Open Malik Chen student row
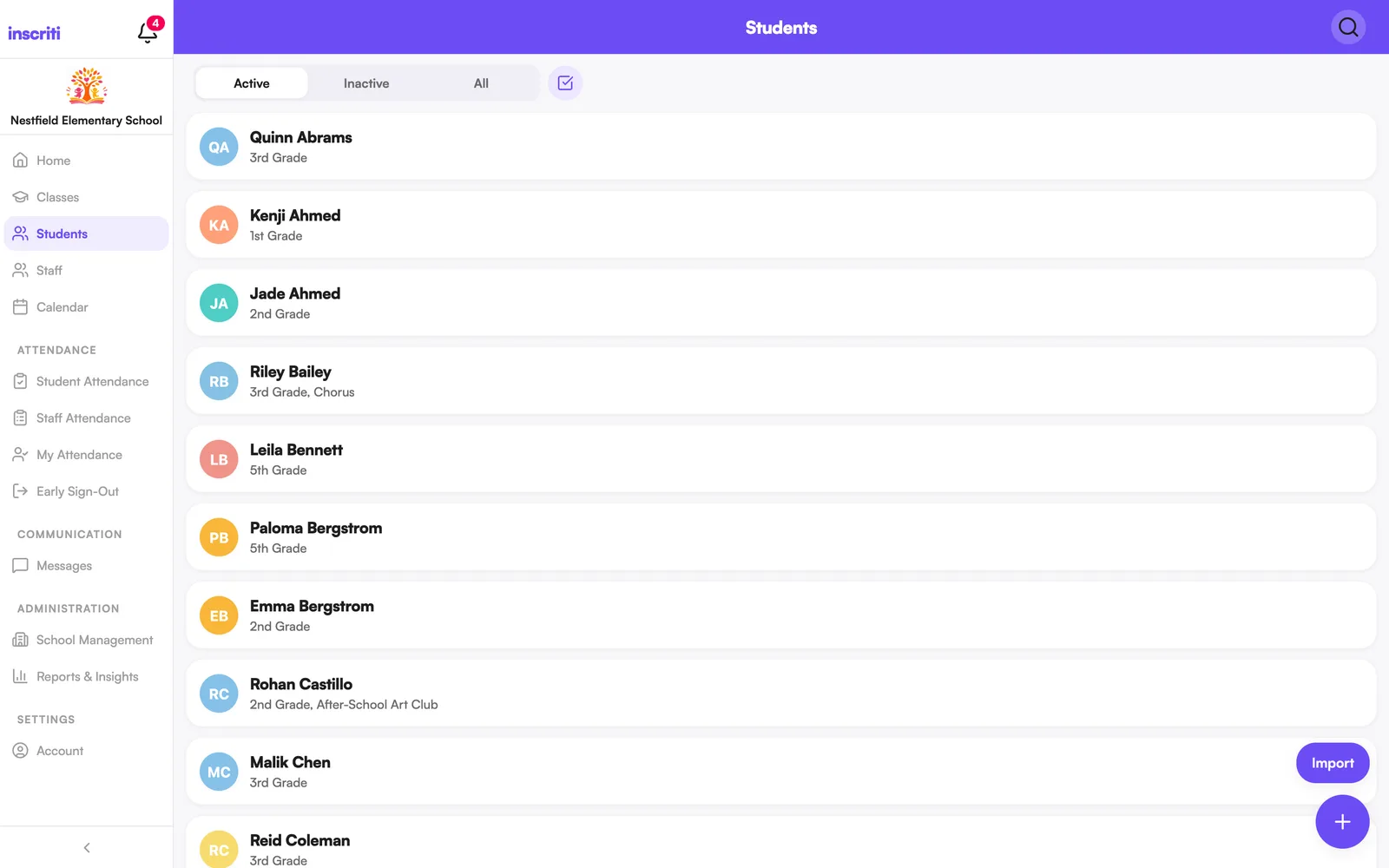1389x868 pixels. point(781,772)
